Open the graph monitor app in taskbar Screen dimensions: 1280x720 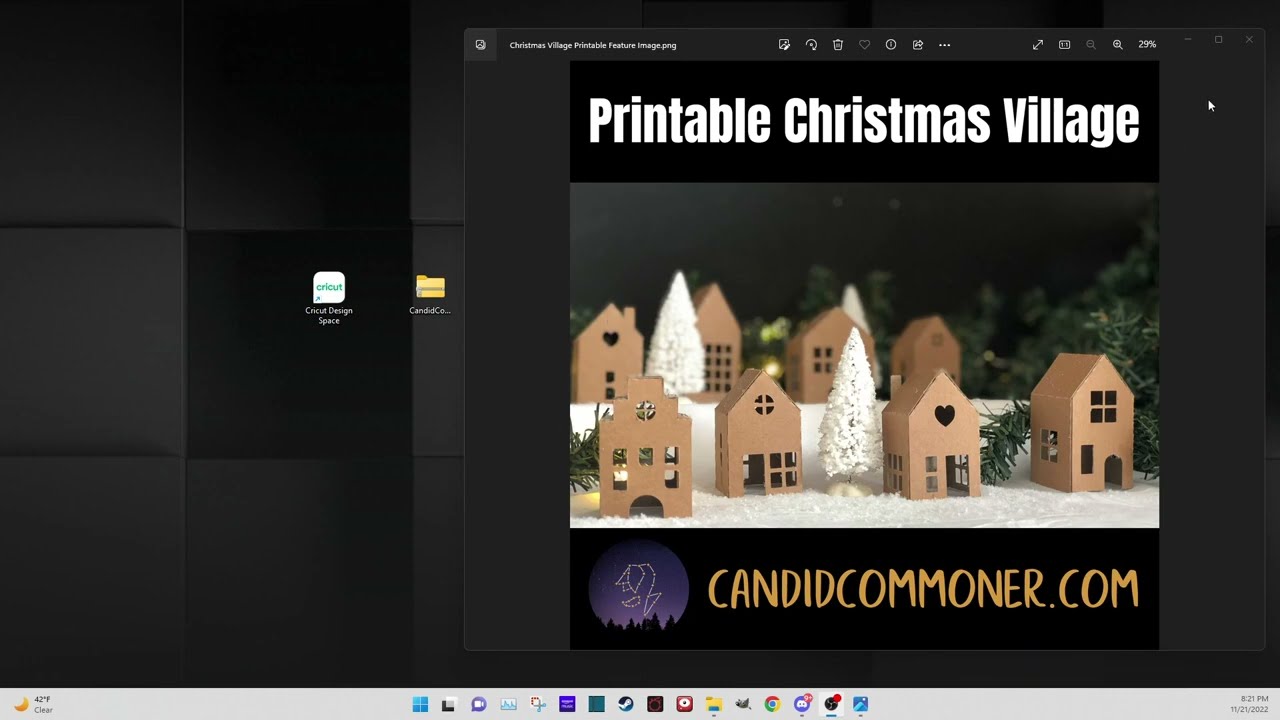(x=508, y=704)
